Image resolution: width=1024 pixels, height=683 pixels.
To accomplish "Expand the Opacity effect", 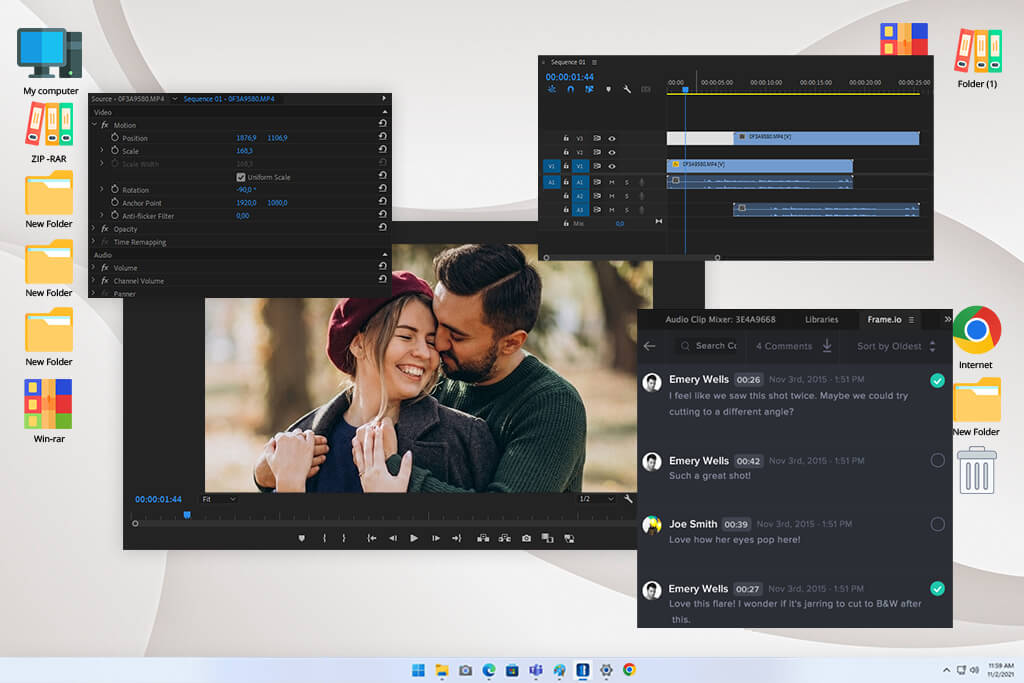I will click(94, 229).
